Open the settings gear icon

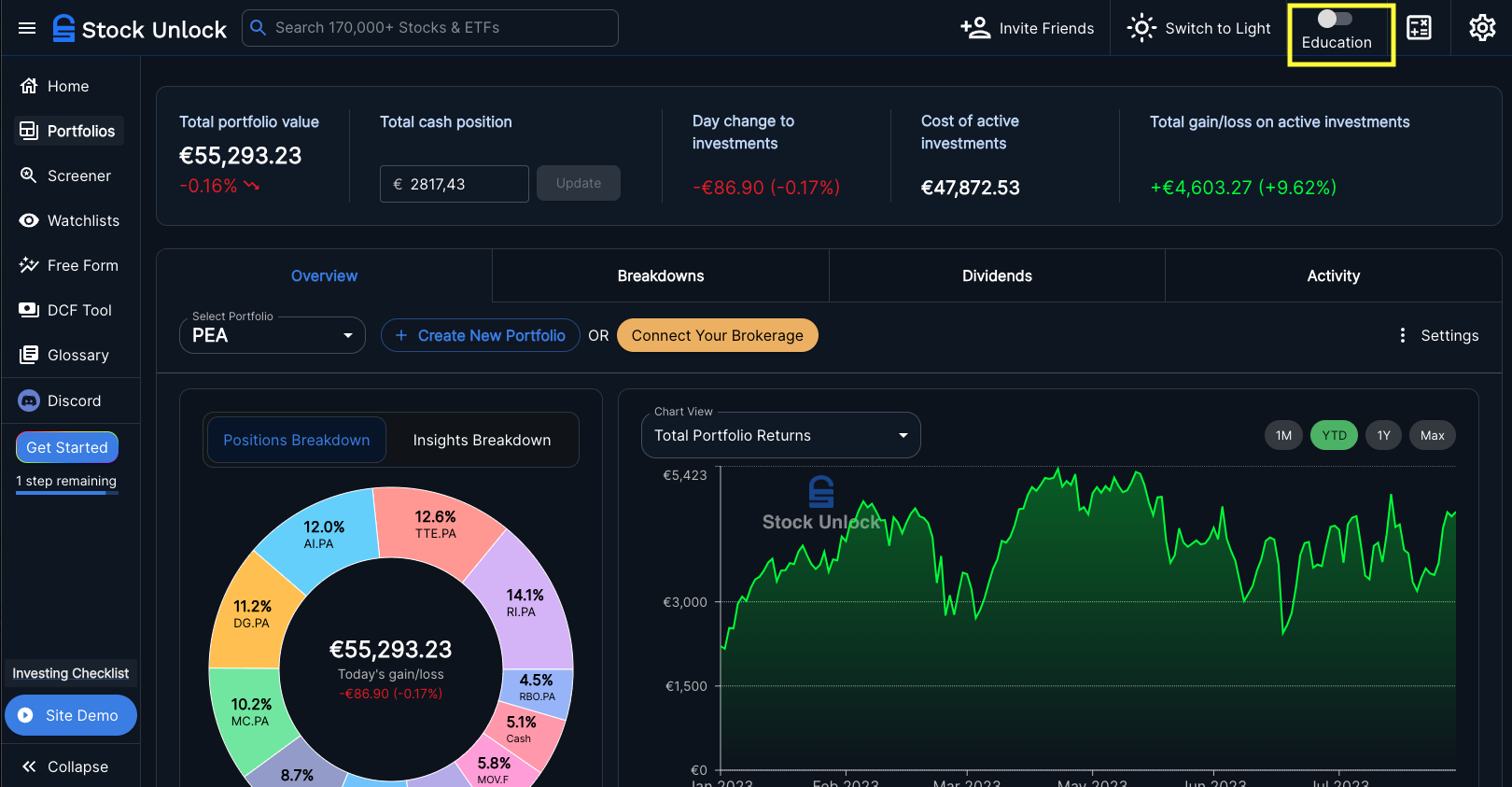[1482, 28]
